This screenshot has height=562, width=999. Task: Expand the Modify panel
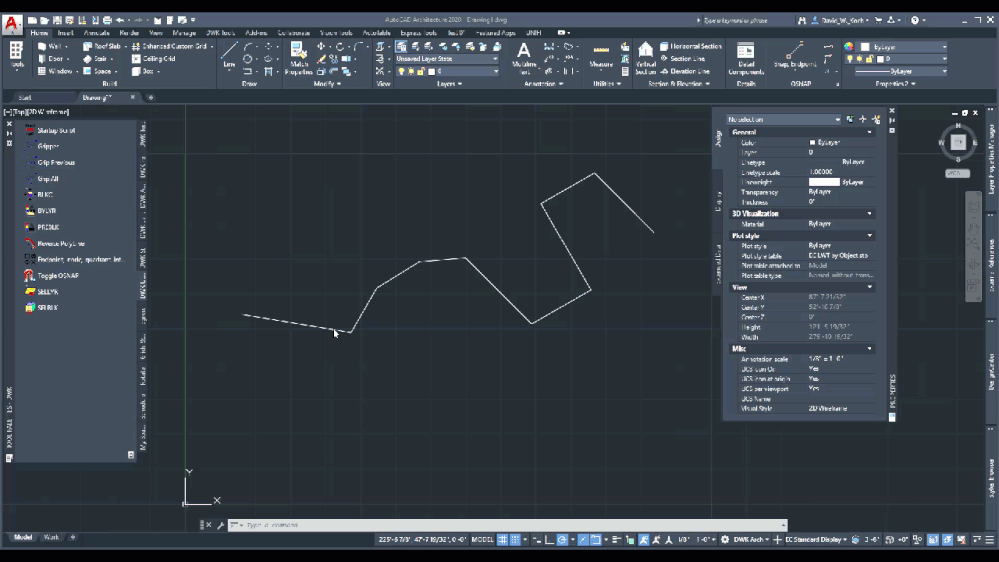327,83
